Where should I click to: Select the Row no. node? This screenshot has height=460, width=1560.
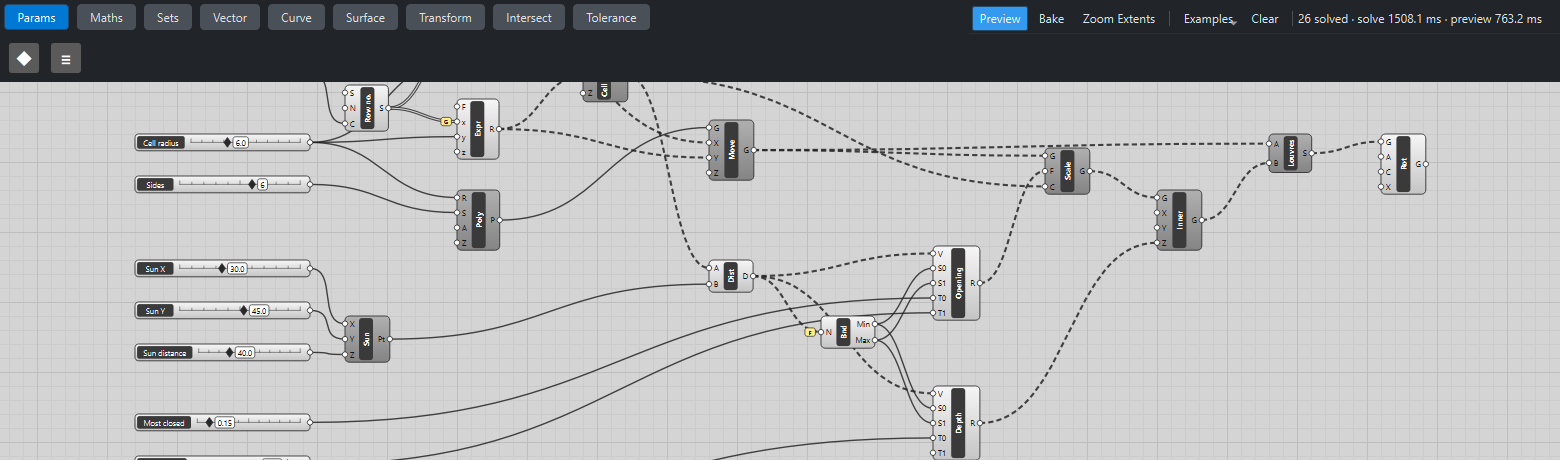[367, 108]
